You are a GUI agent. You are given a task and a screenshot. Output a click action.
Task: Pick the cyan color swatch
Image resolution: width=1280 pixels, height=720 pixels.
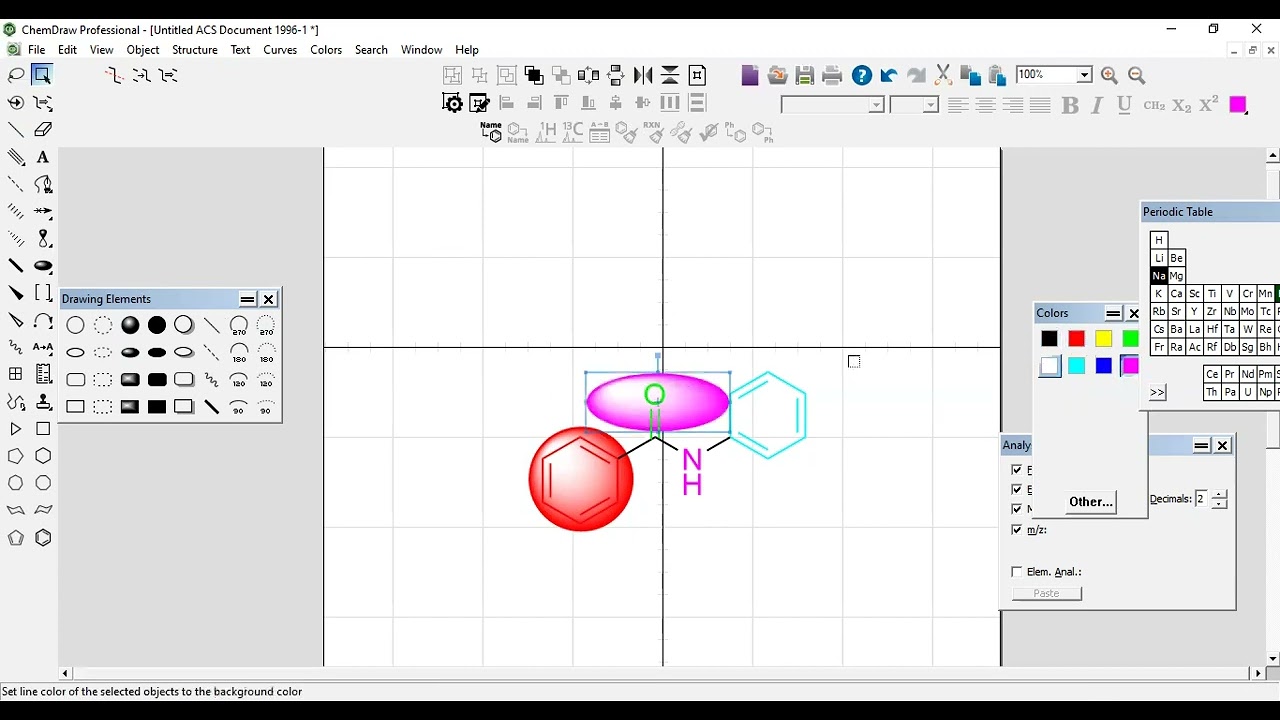tap(1076, 366)
